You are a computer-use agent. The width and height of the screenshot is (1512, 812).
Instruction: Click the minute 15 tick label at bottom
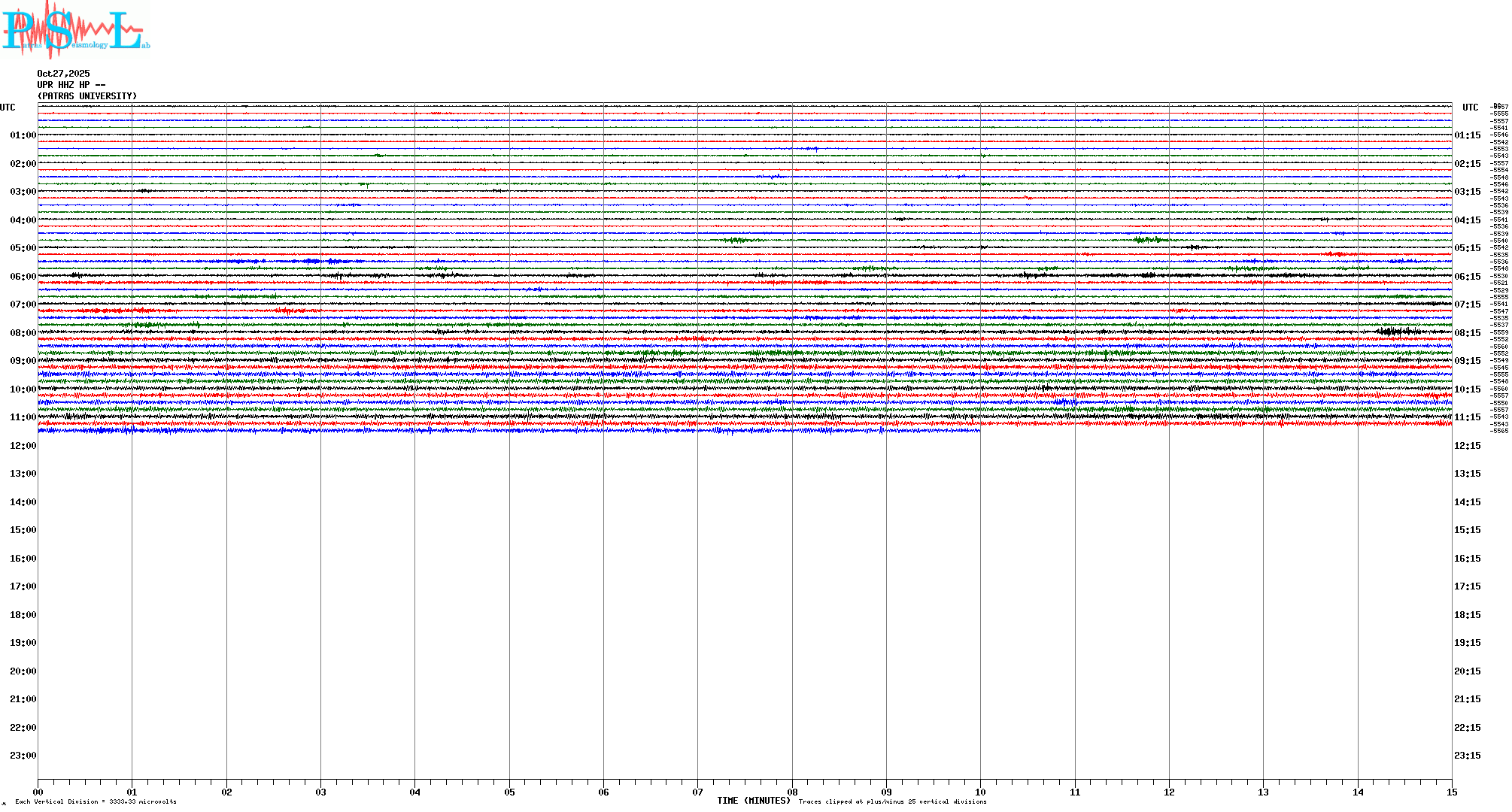pyautogui.click(x=1451, y=792)
